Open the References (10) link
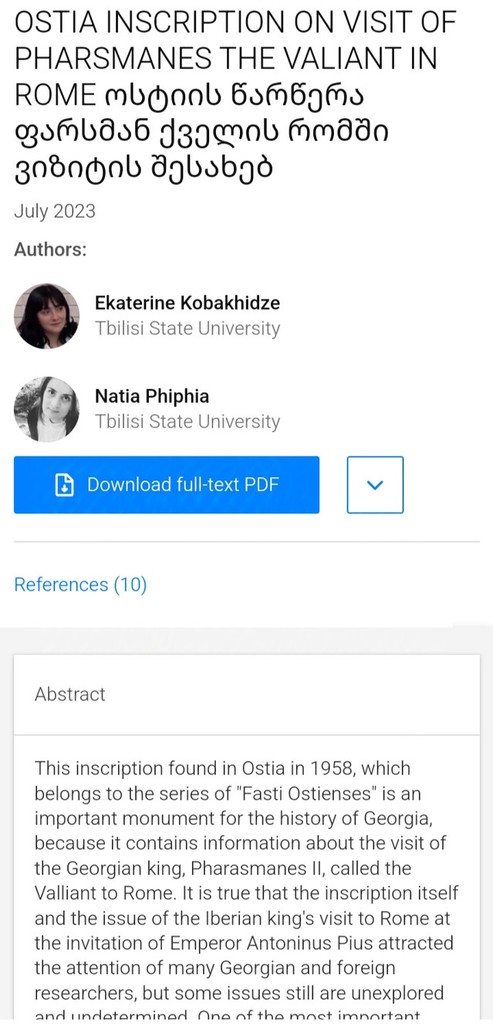This screenshot has height=1024, width=493. click(80, 584)
